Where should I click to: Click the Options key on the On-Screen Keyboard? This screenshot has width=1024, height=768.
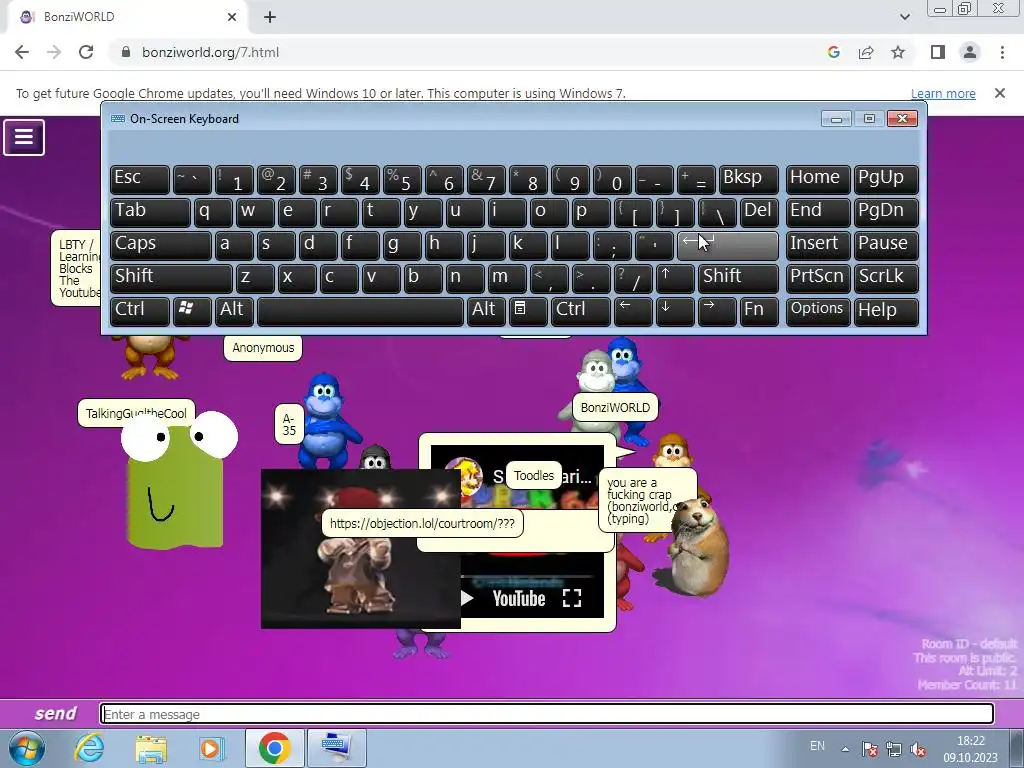click(818, 310)
